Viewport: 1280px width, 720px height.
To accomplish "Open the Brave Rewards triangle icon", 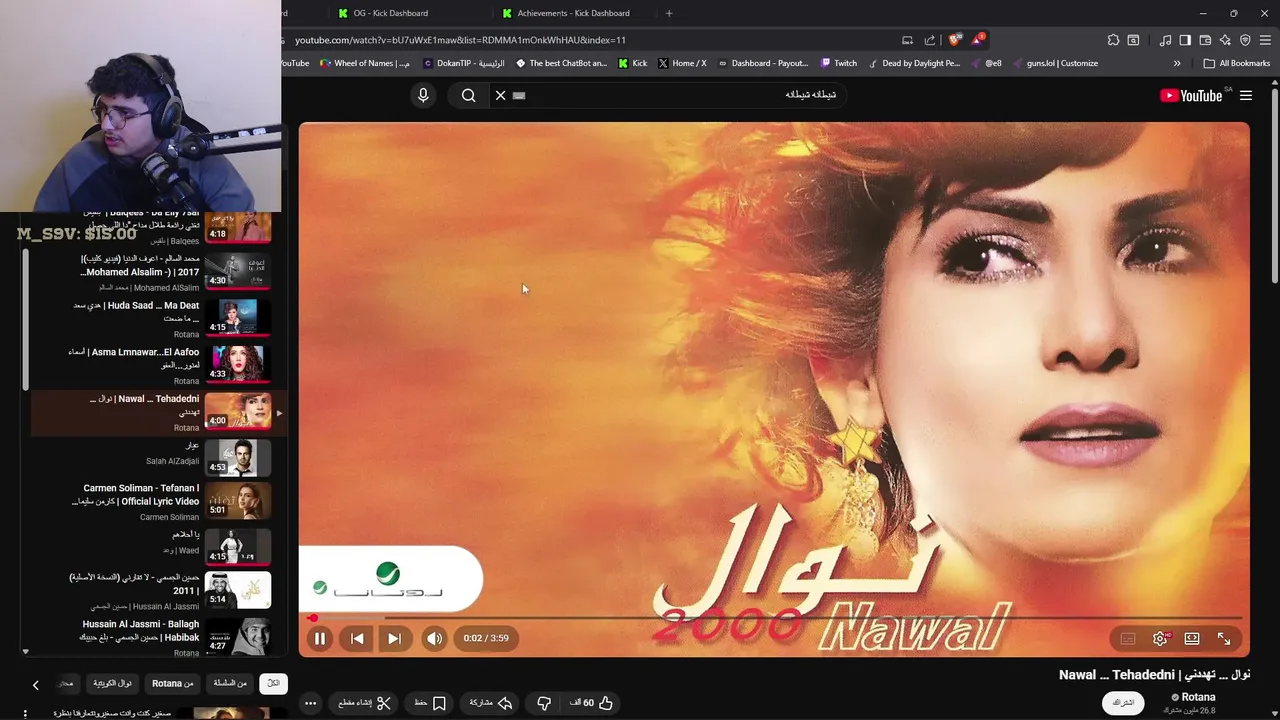I will pyautogui.click(x=978, y=40).
